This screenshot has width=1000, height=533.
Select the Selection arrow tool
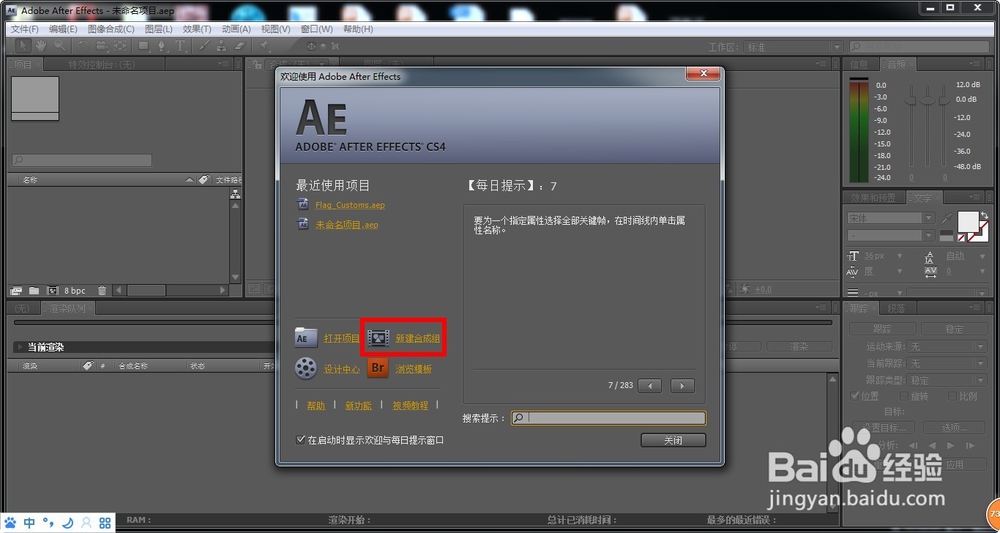pyautogui.click(x=23, y=46)
